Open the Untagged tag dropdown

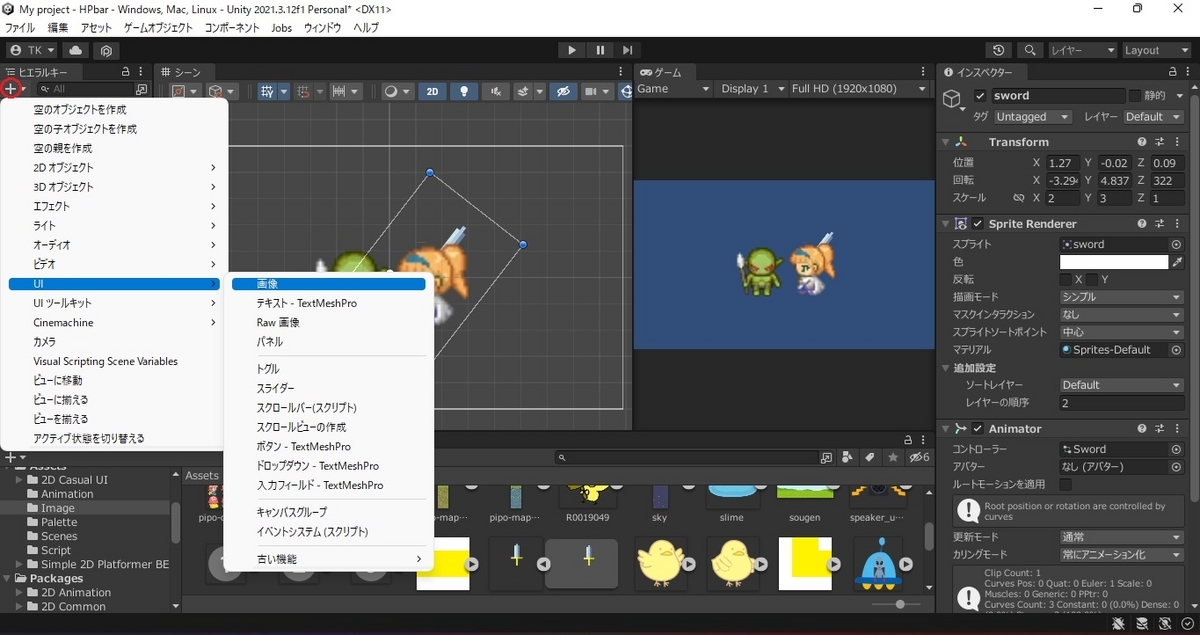point(1032,116)
